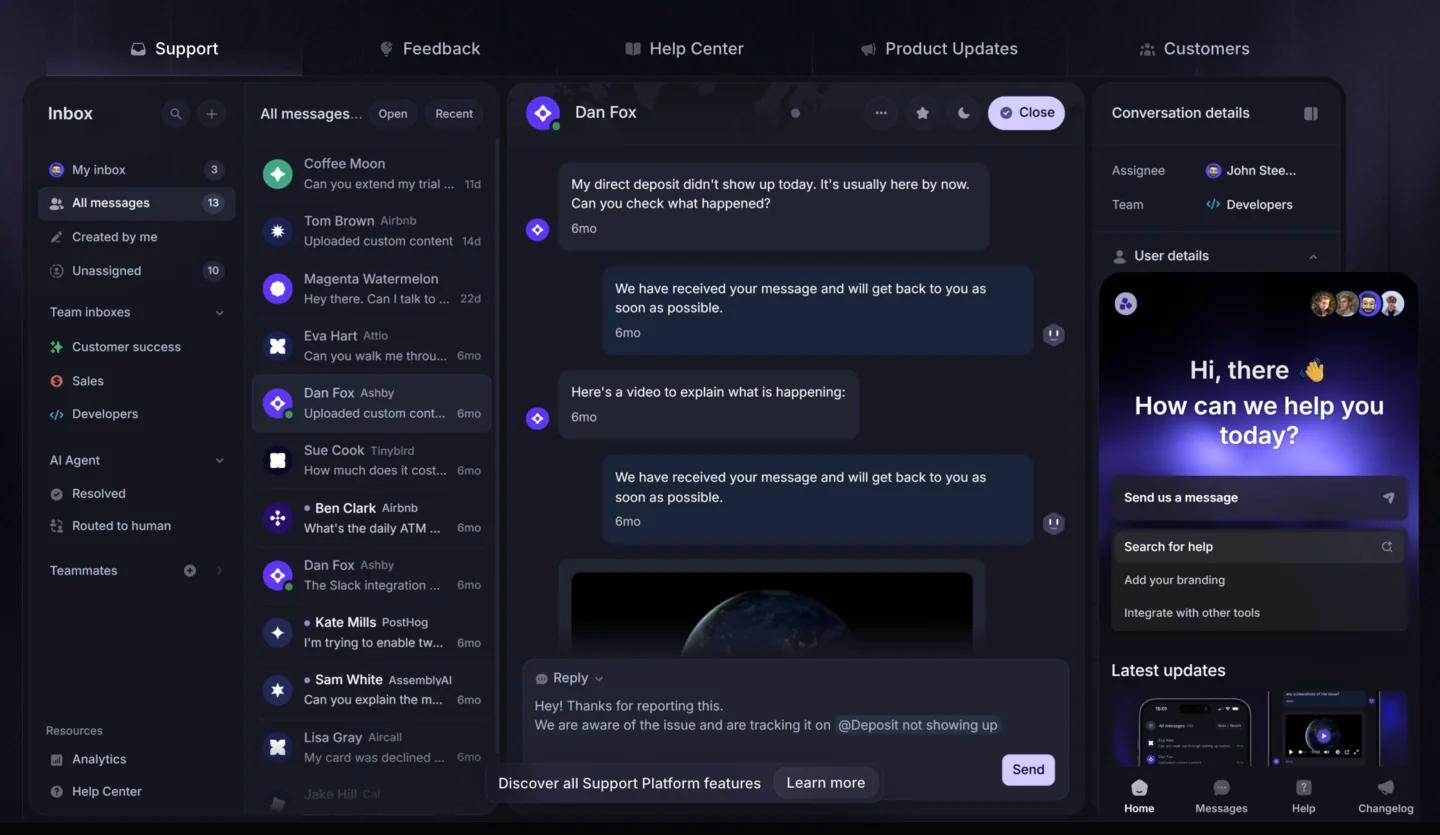Toggle the conversation details sidebar panel icon

(1311, 114)
